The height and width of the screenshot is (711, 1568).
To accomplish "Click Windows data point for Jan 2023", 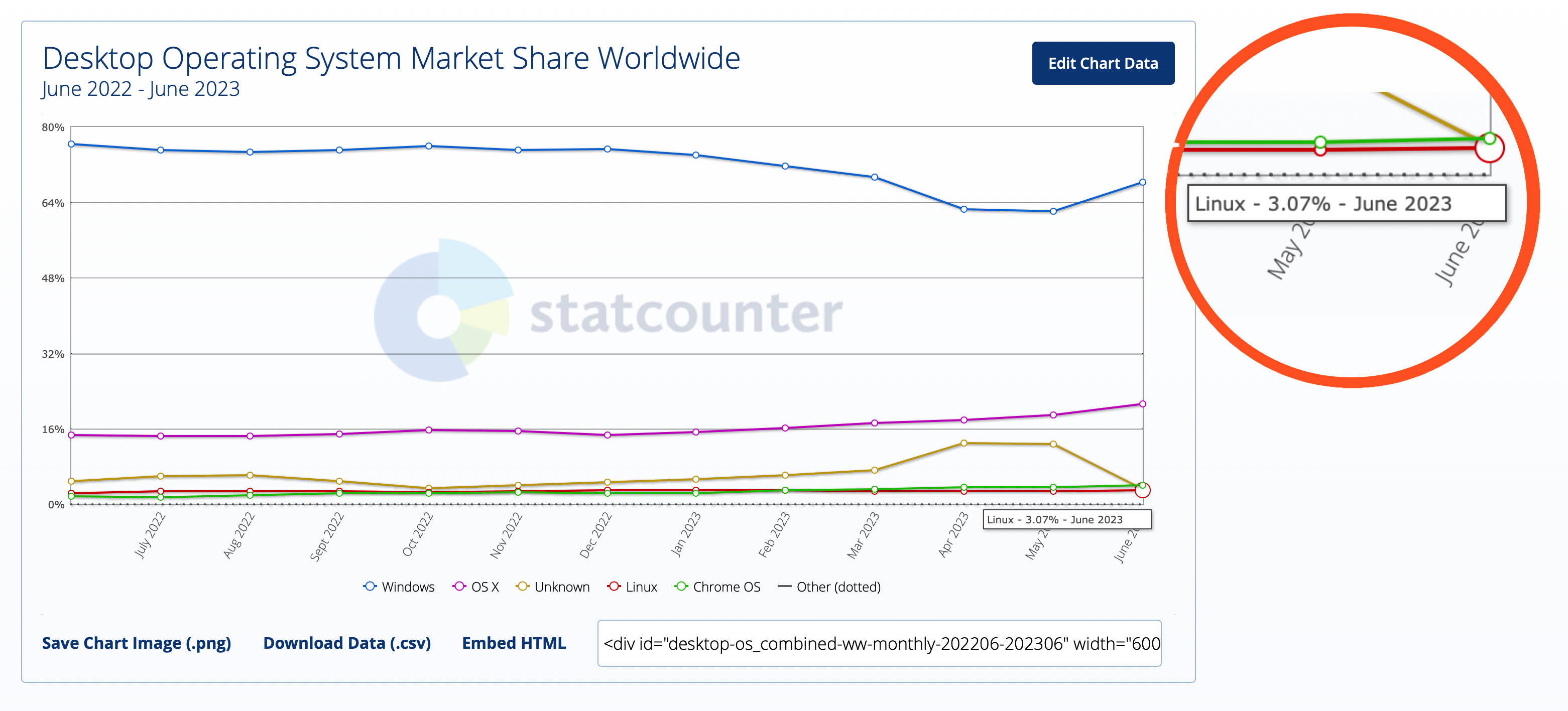I will click(696, 155).
